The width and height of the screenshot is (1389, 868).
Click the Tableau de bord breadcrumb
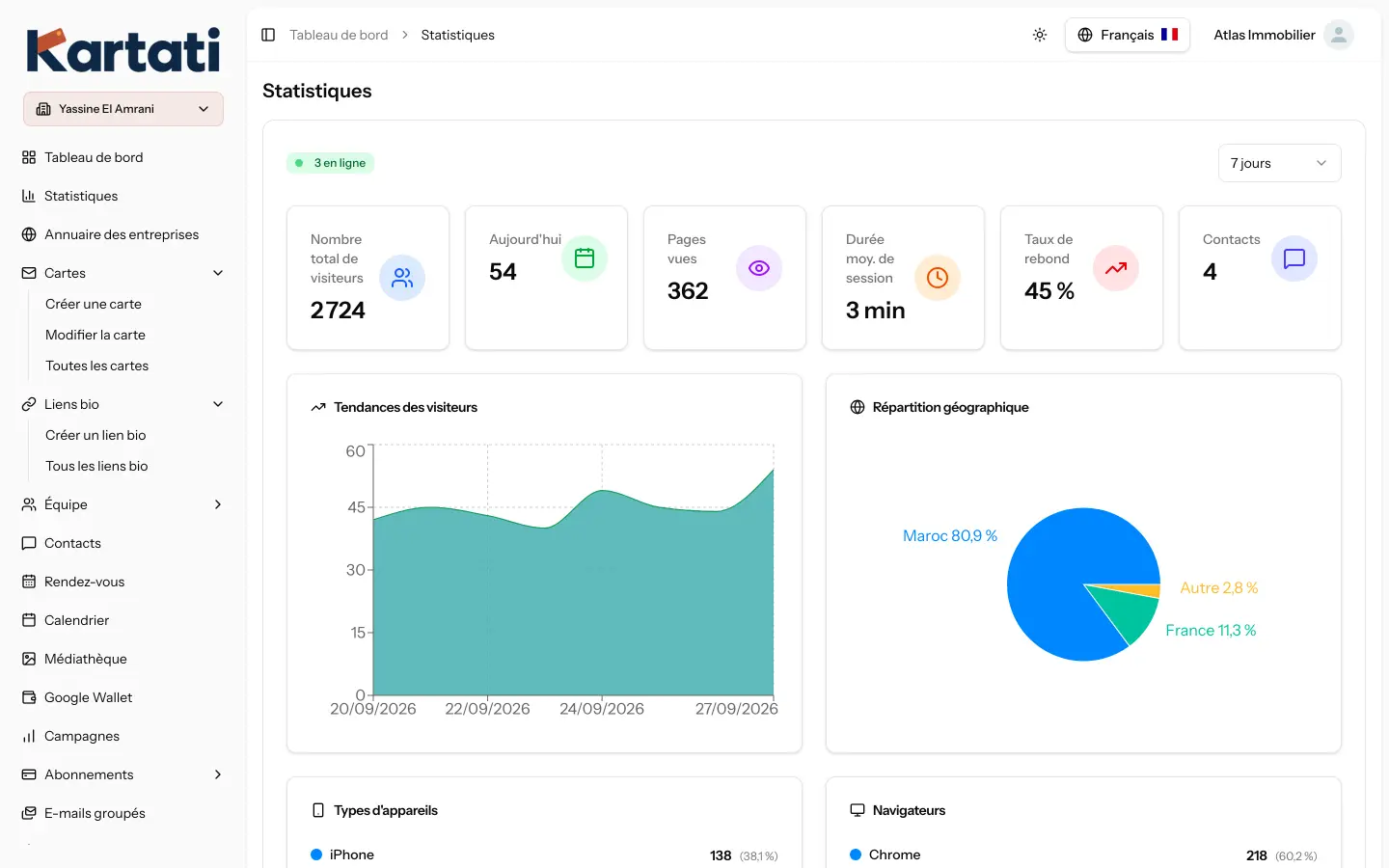[339, 35]
